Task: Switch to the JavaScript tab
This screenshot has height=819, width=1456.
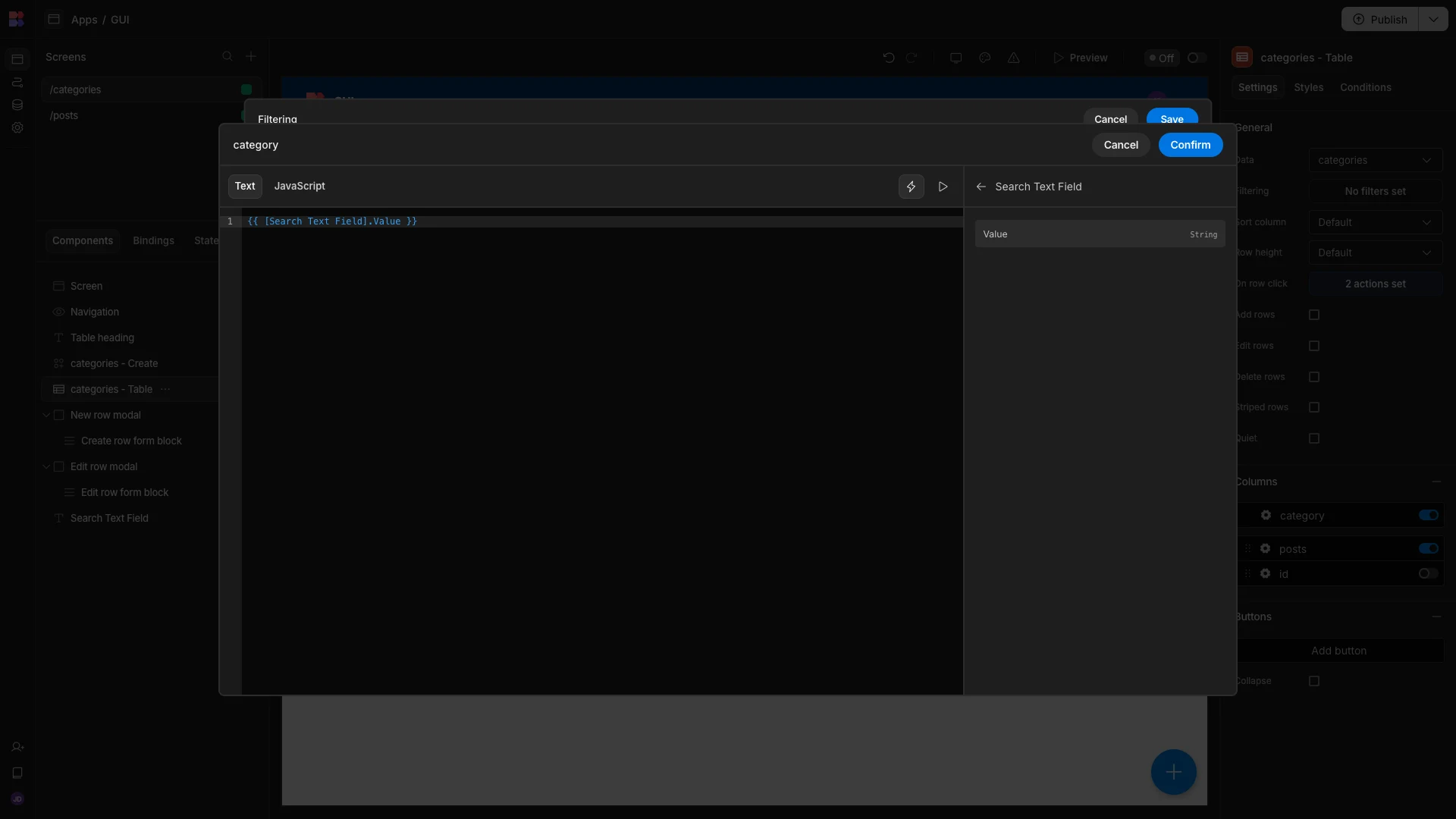Action: (x=300, y=187)
